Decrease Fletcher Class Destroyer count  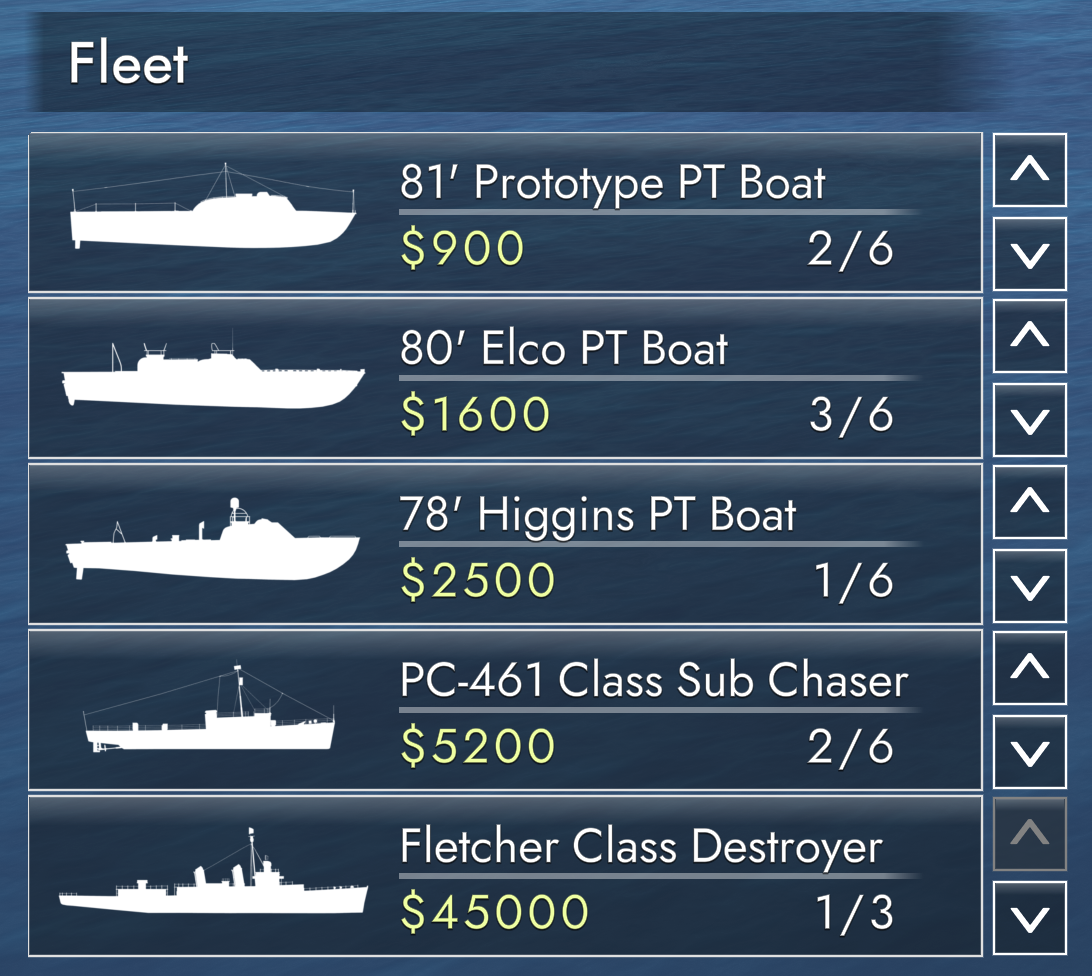[1029, 917]
